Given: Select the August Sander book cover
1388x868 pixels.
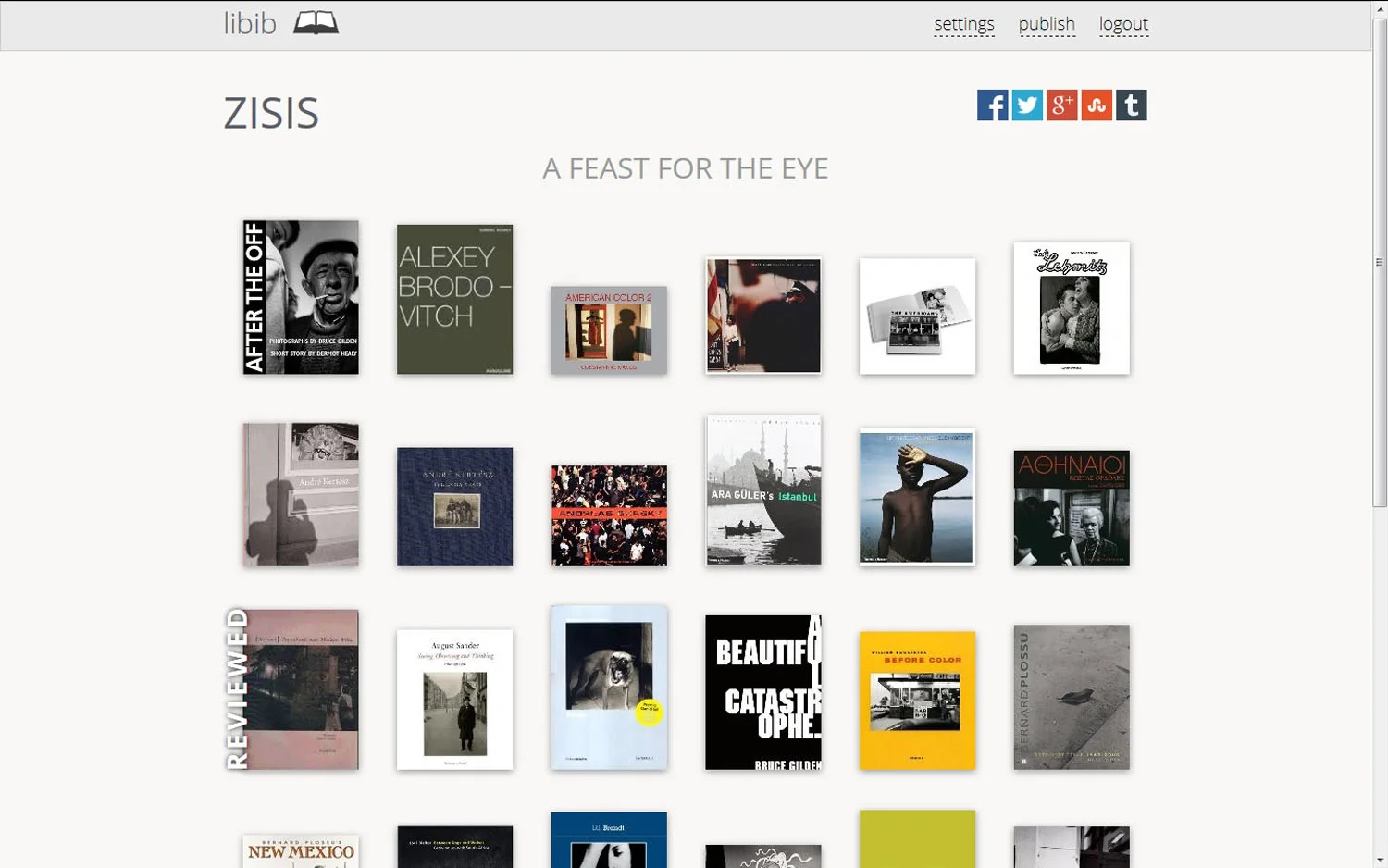Looking at the screenshot, I should click(454, 700).
